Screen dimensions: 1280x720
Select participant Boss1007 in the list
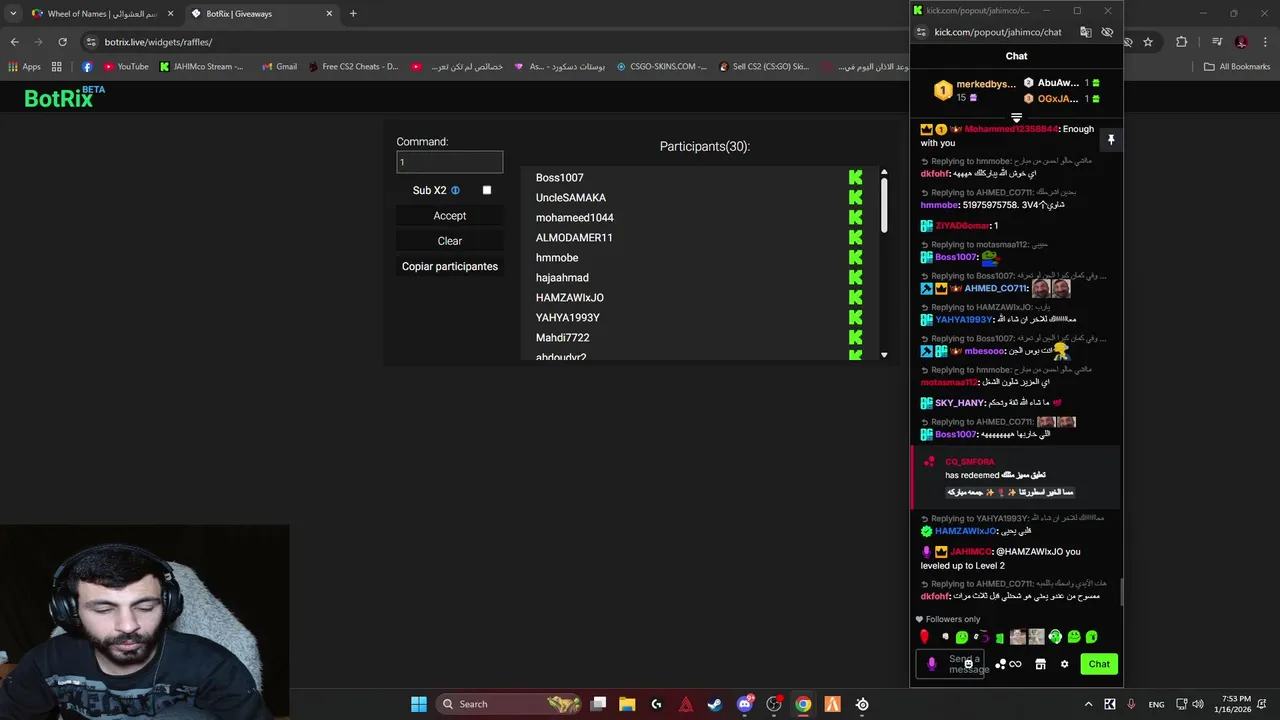[559, 178]
